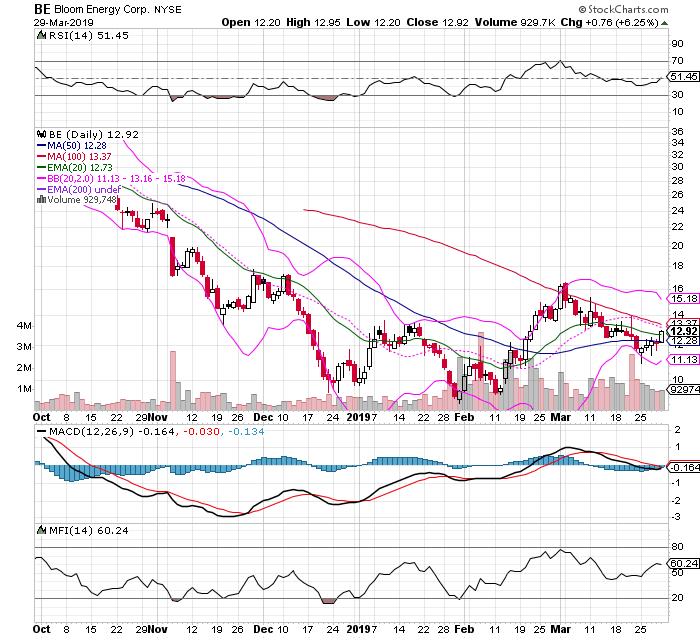Image resolution: width=700 pixels, height=639 pixels.
Task: Click the Volume 929,748 legend label
Action: click(x=82, y=200)
